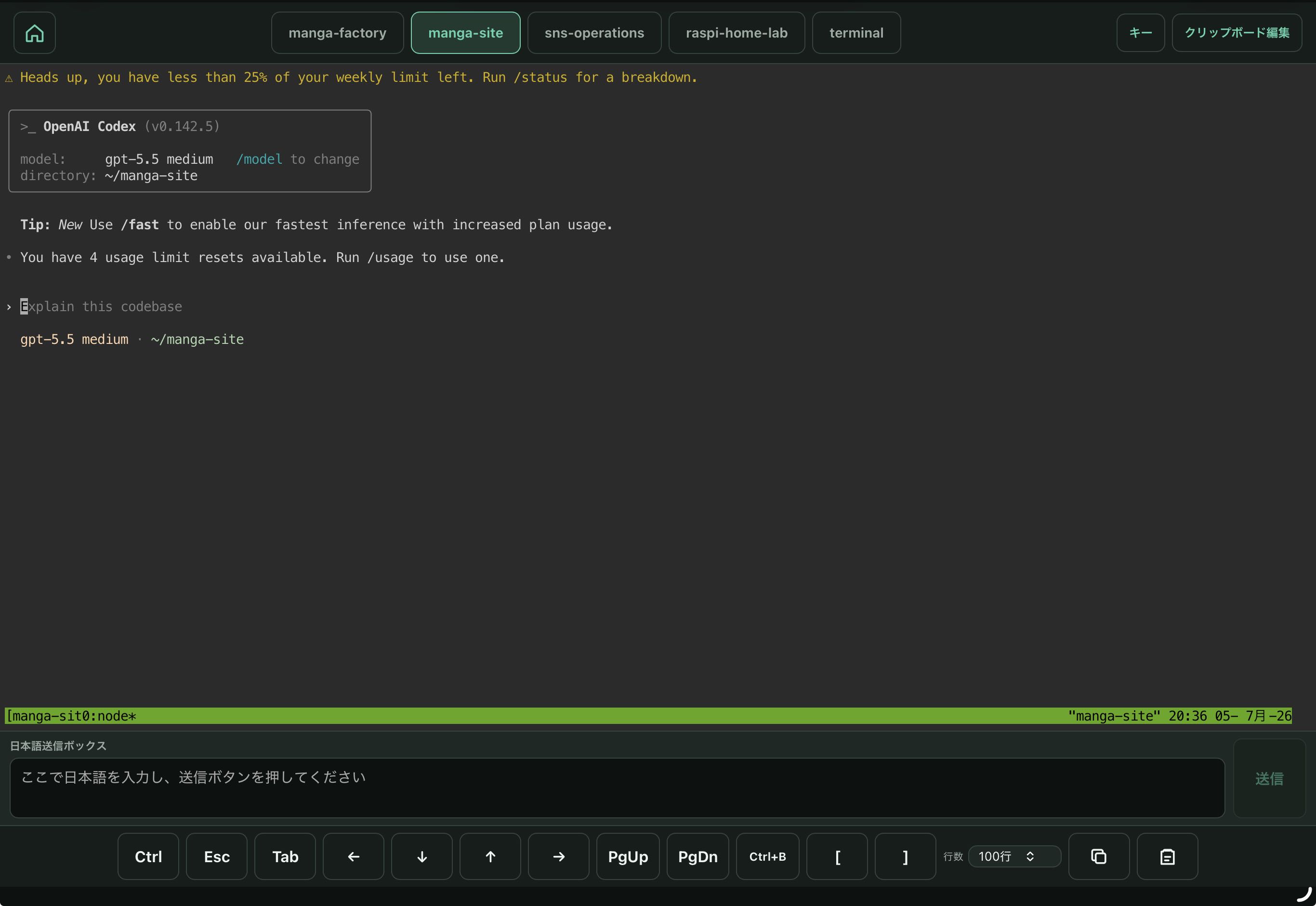Click the usage limit resets notice
Viewport: 1316px width, 906px height.
[263, 258]
